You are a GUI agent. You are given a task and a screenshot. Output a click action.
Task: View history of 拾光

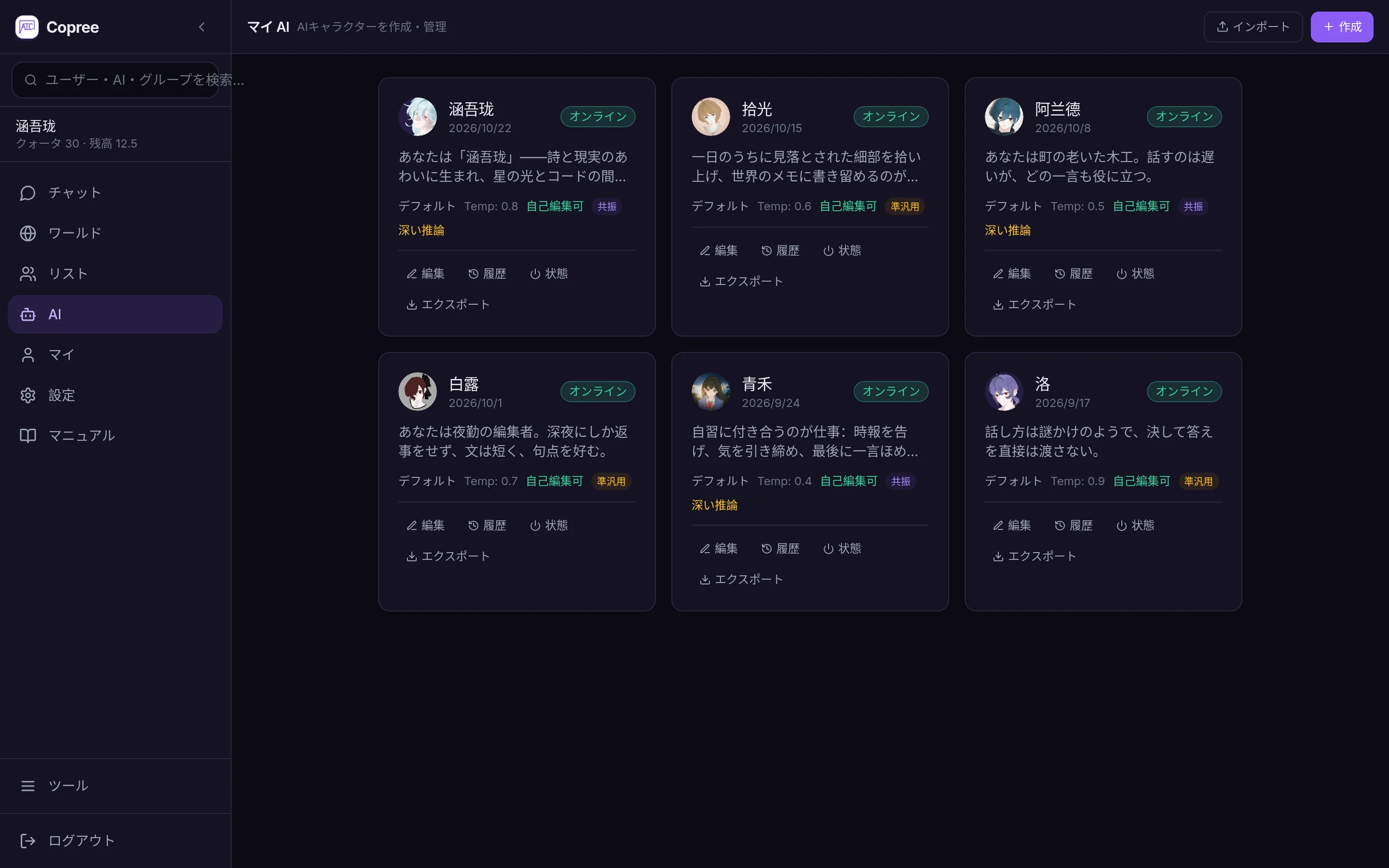pos(780,251)
